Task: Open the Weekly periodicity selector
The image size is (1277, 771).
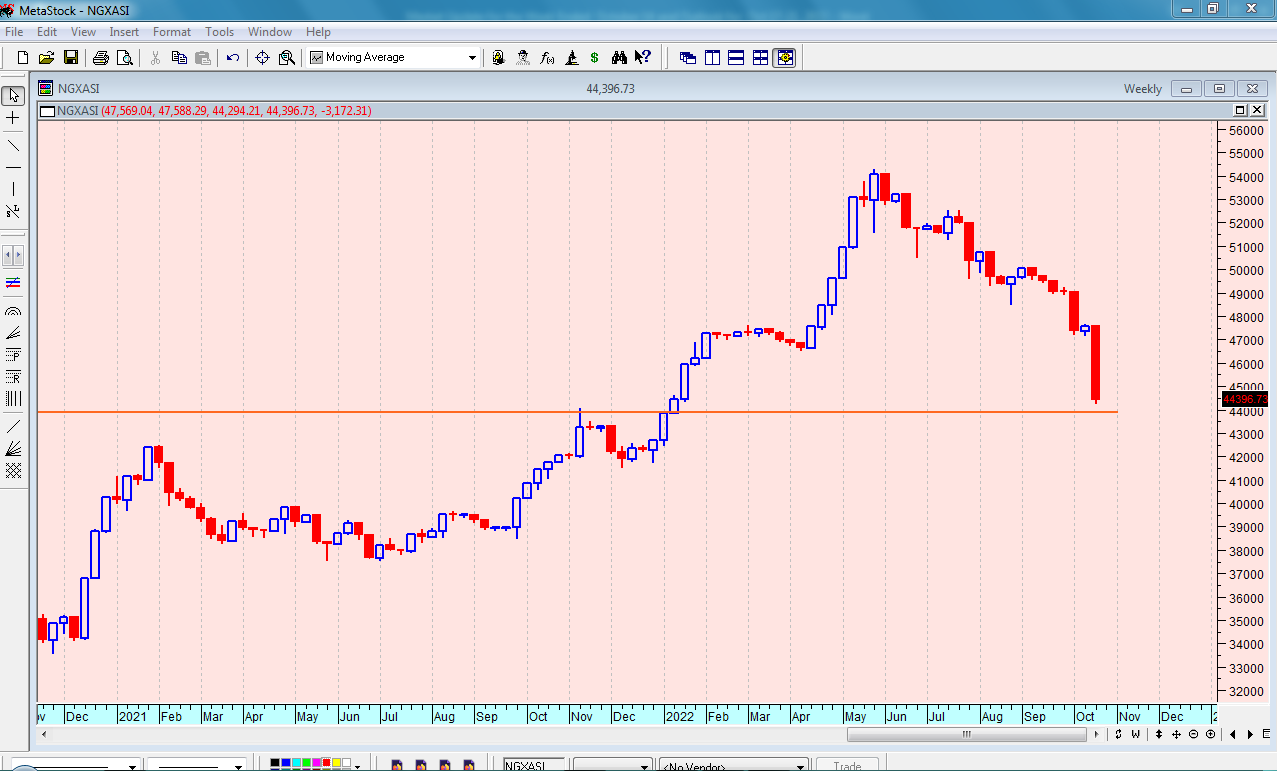Action: click(x=1142, y=89)
